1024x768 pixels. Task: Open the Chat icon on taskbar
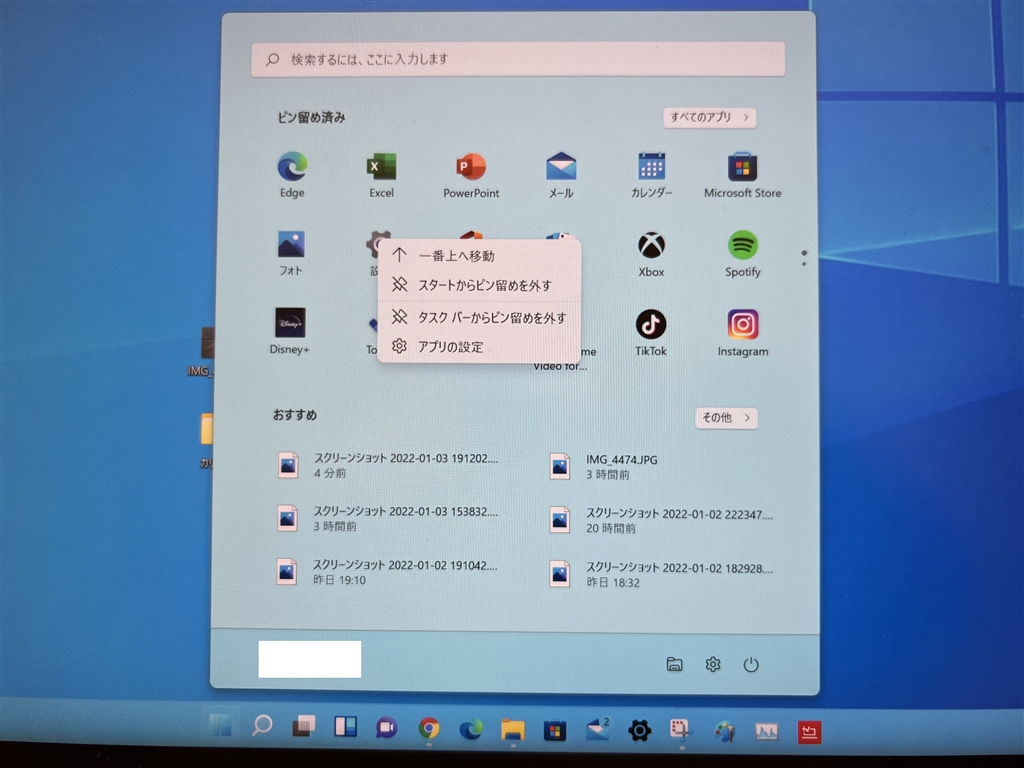[x=387, y=727]
